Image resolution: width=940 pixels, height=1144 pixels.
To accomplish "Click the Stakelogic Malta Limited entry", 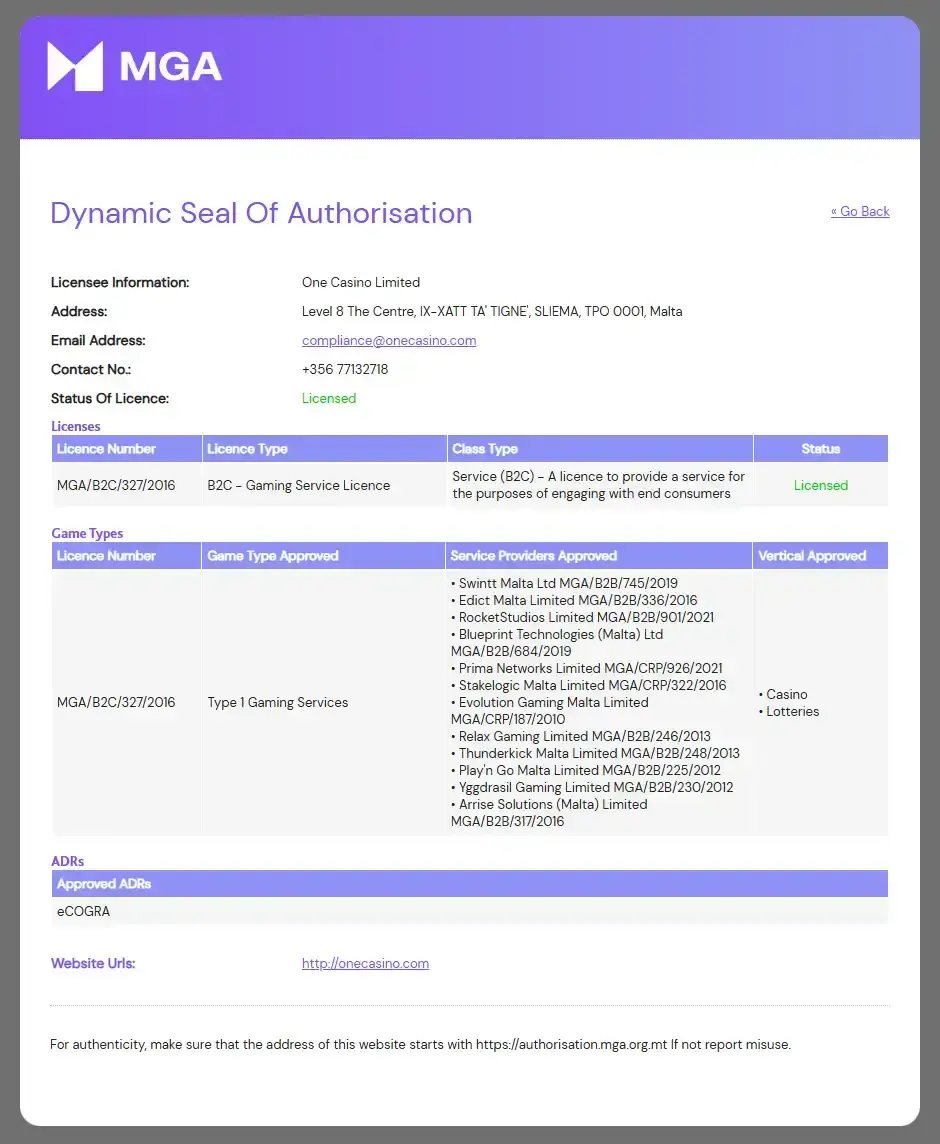I will point(589,685).
